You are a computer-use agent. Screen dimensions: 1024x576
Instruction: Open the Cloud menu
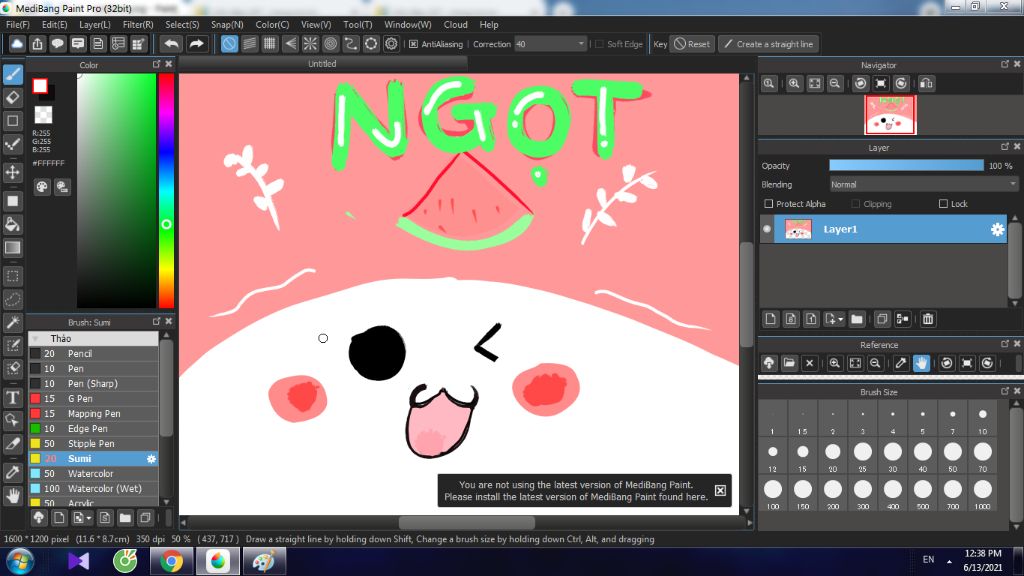(x=455, y=25)
